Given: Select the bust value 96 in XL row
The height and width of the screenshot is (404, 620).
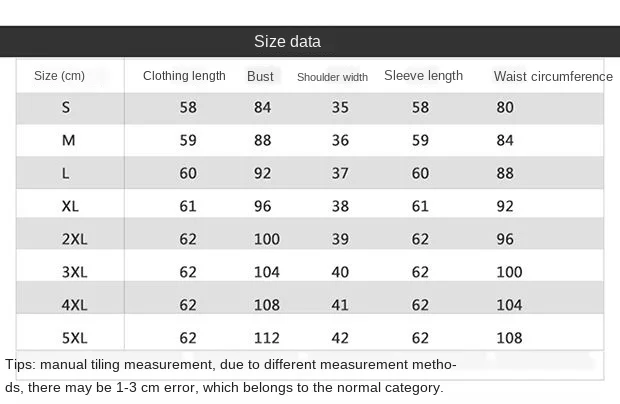Looking at the screenshot, I should pyautogui.click(x=263, y=206).
